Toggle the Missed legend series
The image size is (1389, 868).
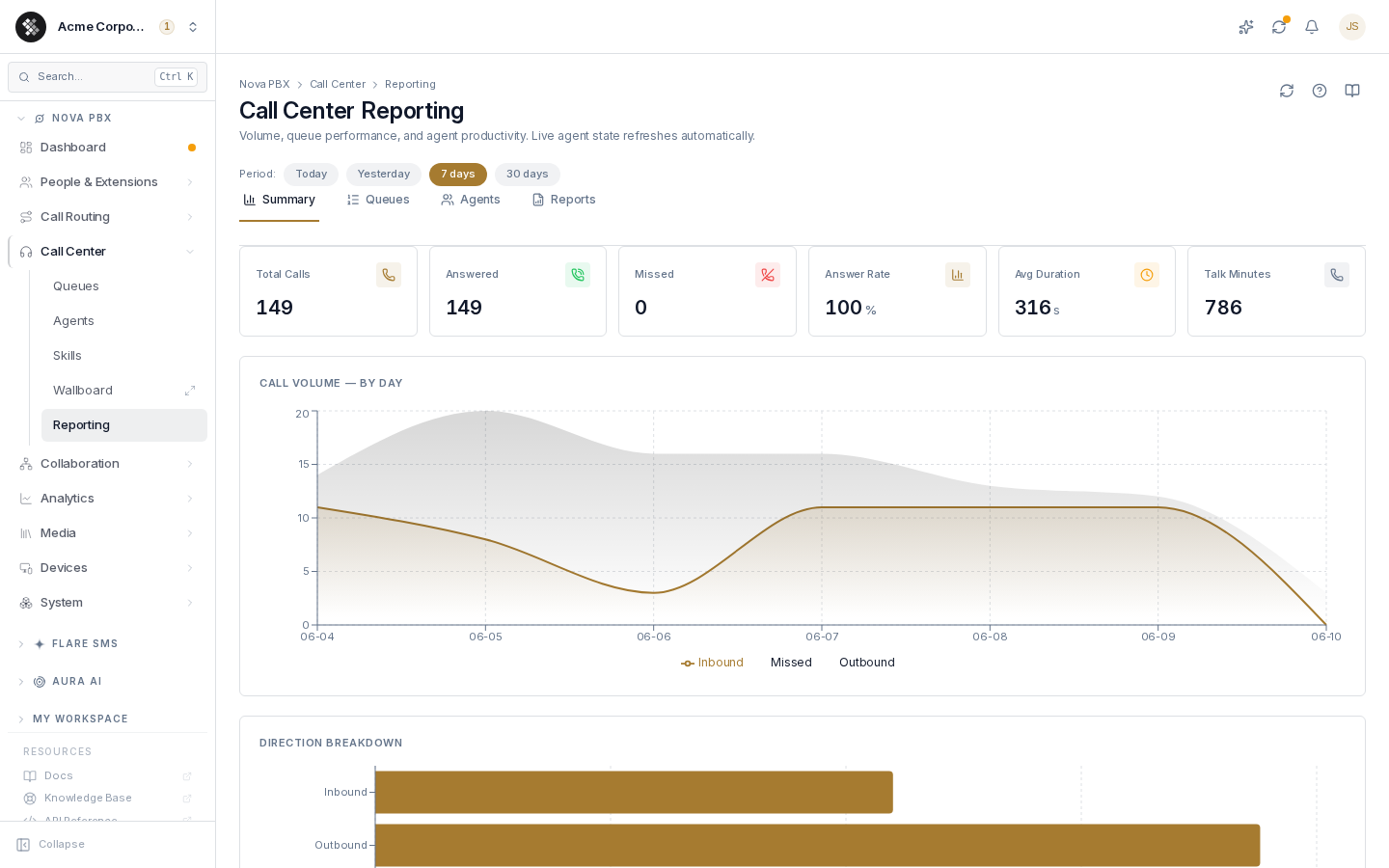[x=791, y=663]
